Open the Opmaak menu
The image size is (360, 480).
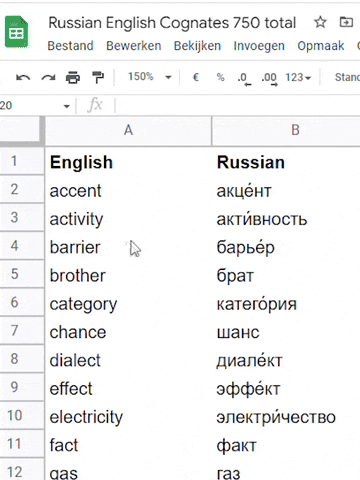(321, 46)
